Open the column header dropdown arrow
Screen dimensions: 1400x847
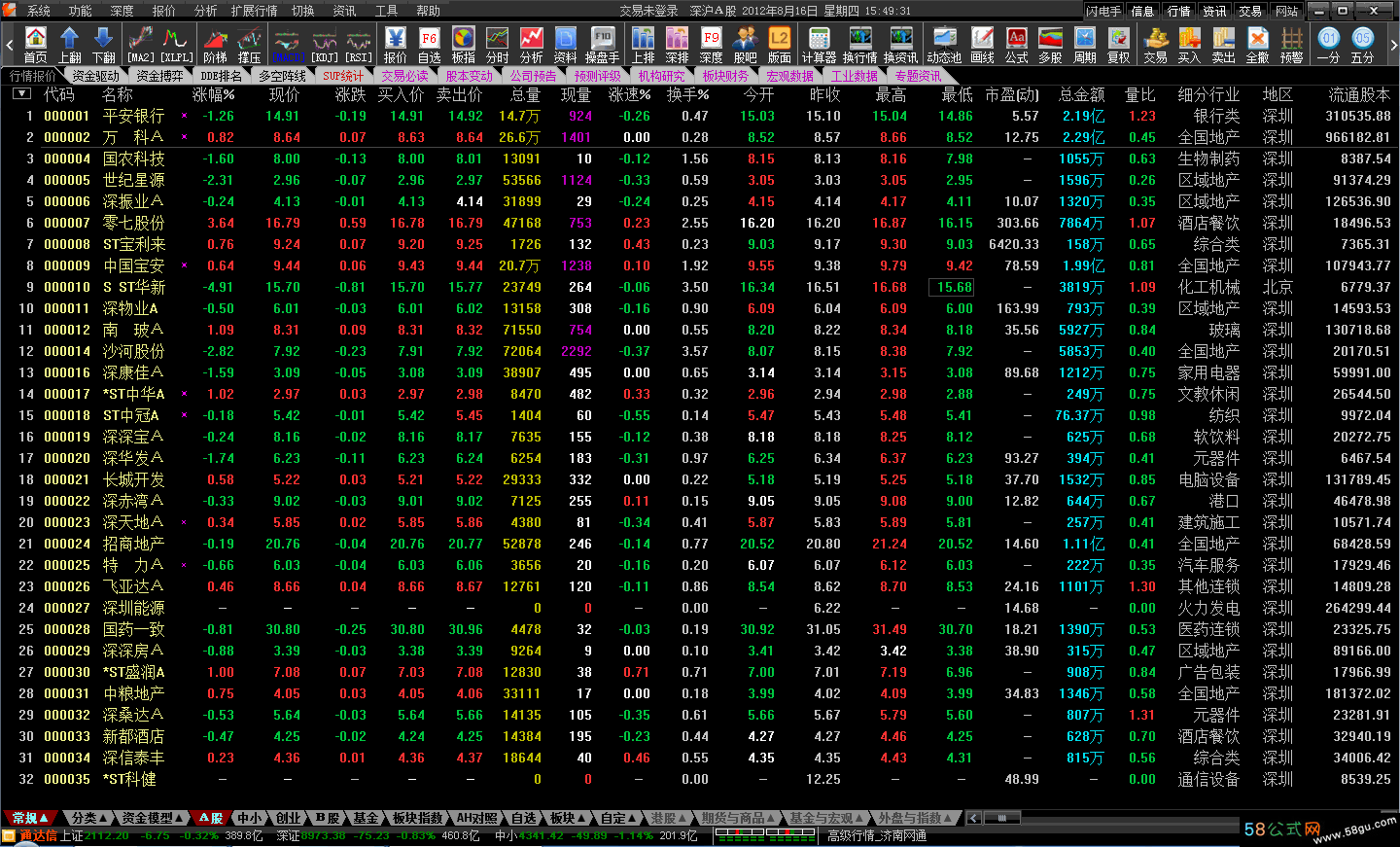tap(21, 94)
